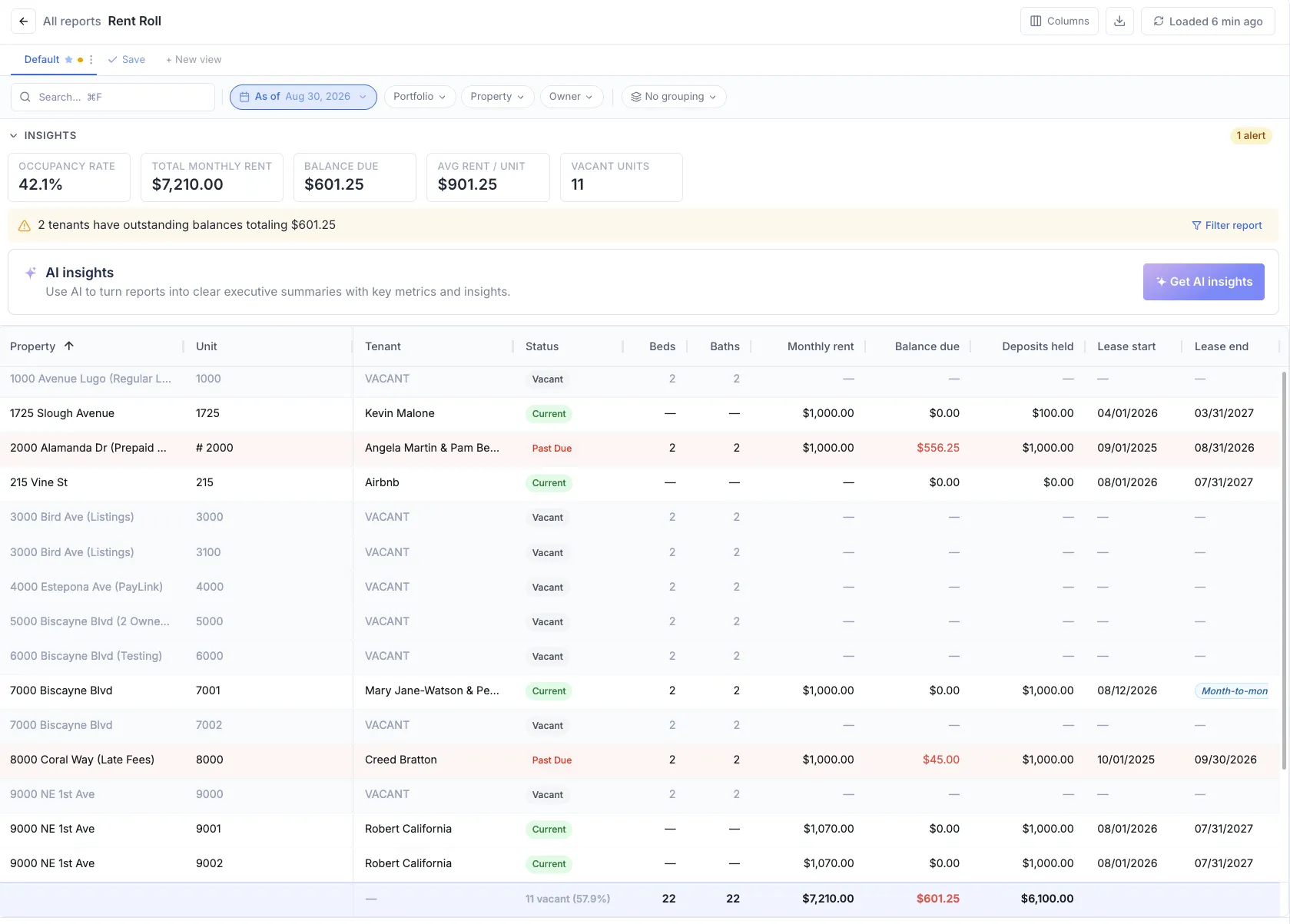Viewport: 1290px width, 924px height.
Task: Sort by Beds column header
Action: (x=662, y=346)
